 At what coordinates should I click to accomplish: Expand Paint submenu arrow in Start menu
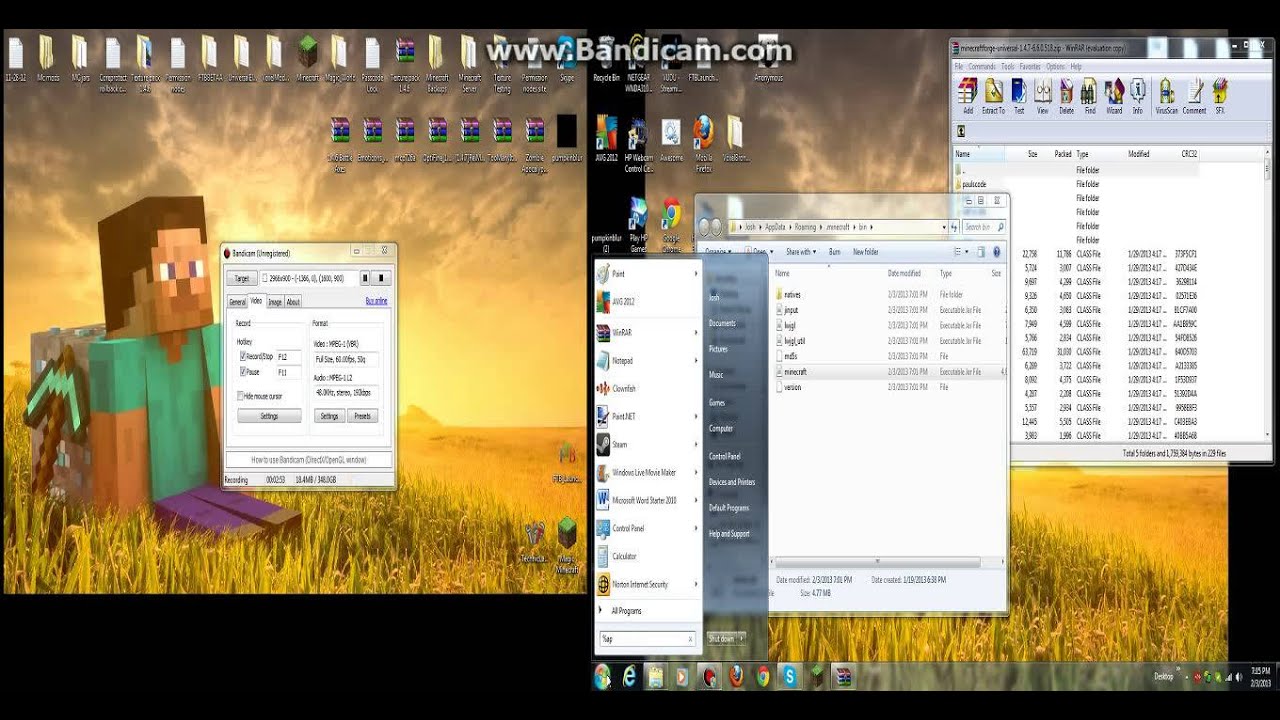click(696, 274)
